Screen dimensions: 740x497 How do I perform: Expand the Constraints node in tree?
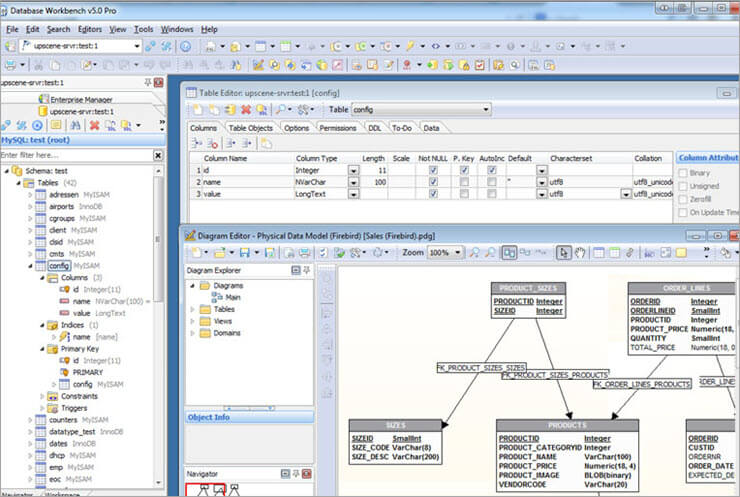(x=42, y=396)
